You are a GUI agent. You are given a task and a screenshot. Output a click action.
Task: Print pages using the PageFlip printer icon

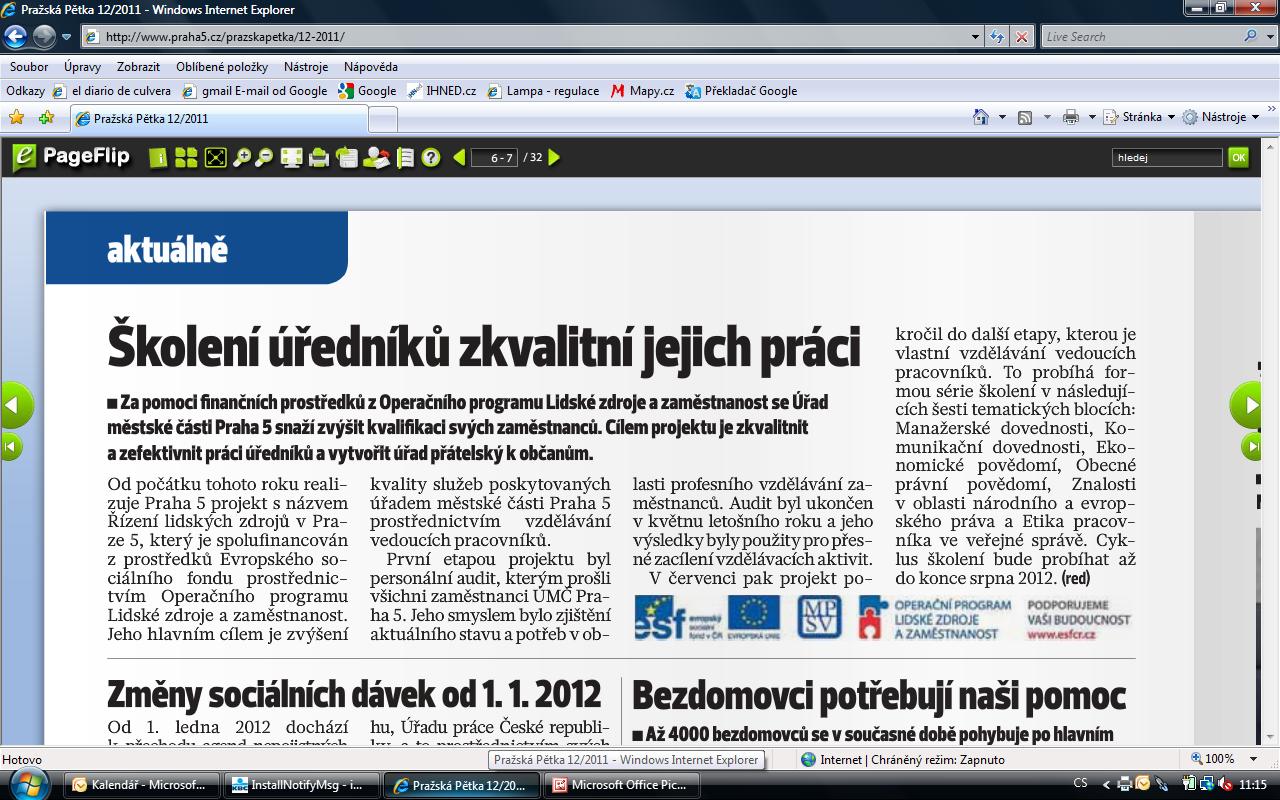[319, 157]
